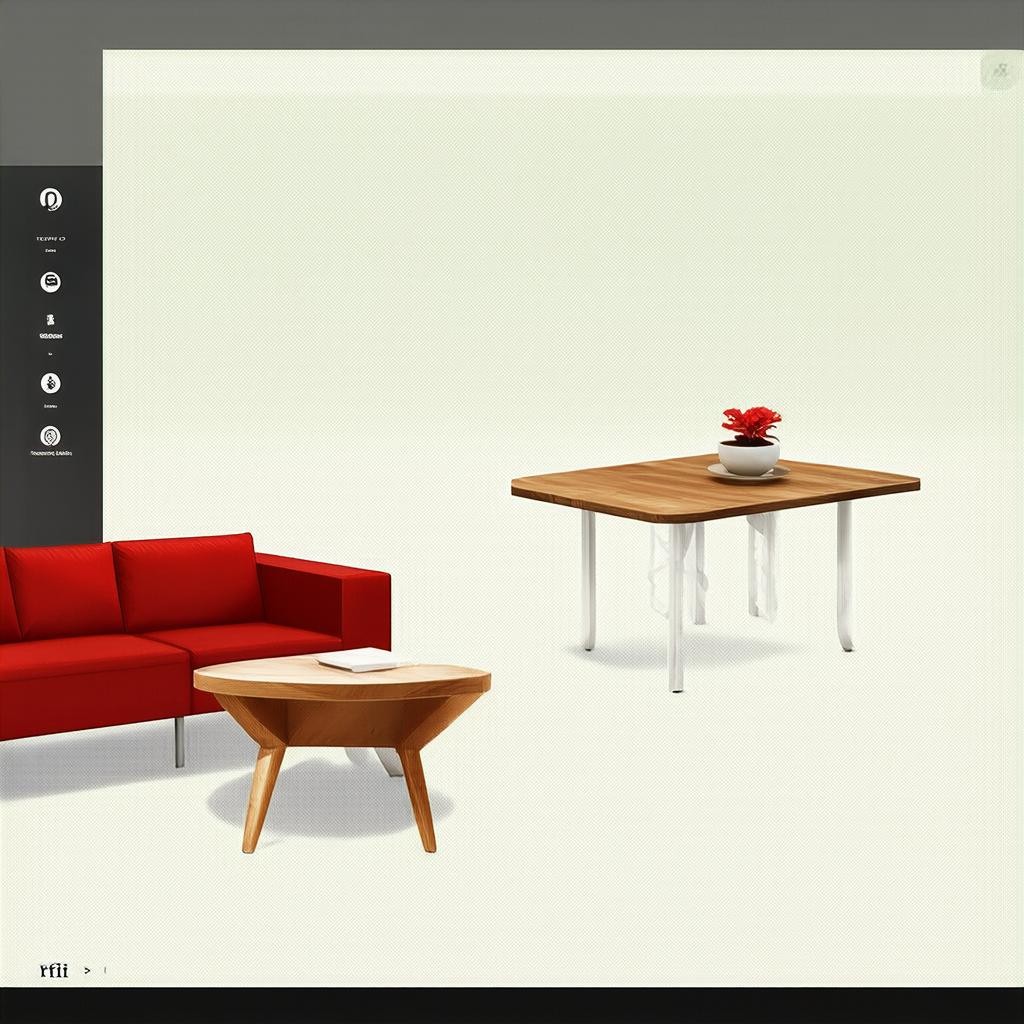Click the small figure icon in the sidebar
Viewport: 1024px width, 1024px height.
pyautogui.click(x=50, y=320)
